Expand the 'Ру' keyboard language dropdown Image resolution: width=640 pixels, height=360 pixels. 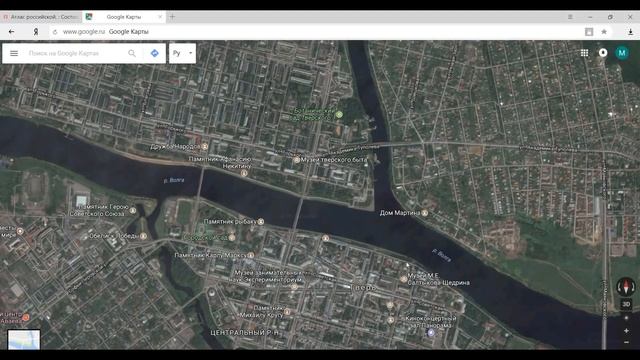click(x=182, y=53)
